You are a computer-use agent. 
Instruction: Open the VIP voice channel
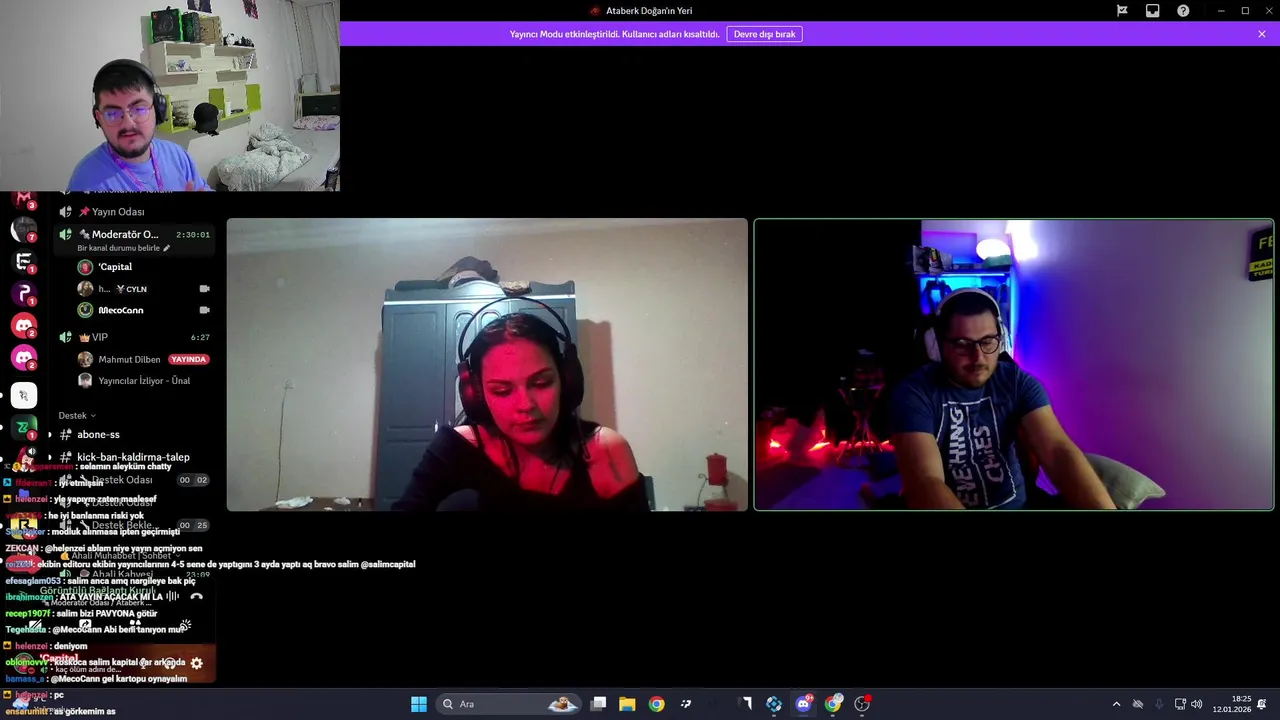coord(135,337)
